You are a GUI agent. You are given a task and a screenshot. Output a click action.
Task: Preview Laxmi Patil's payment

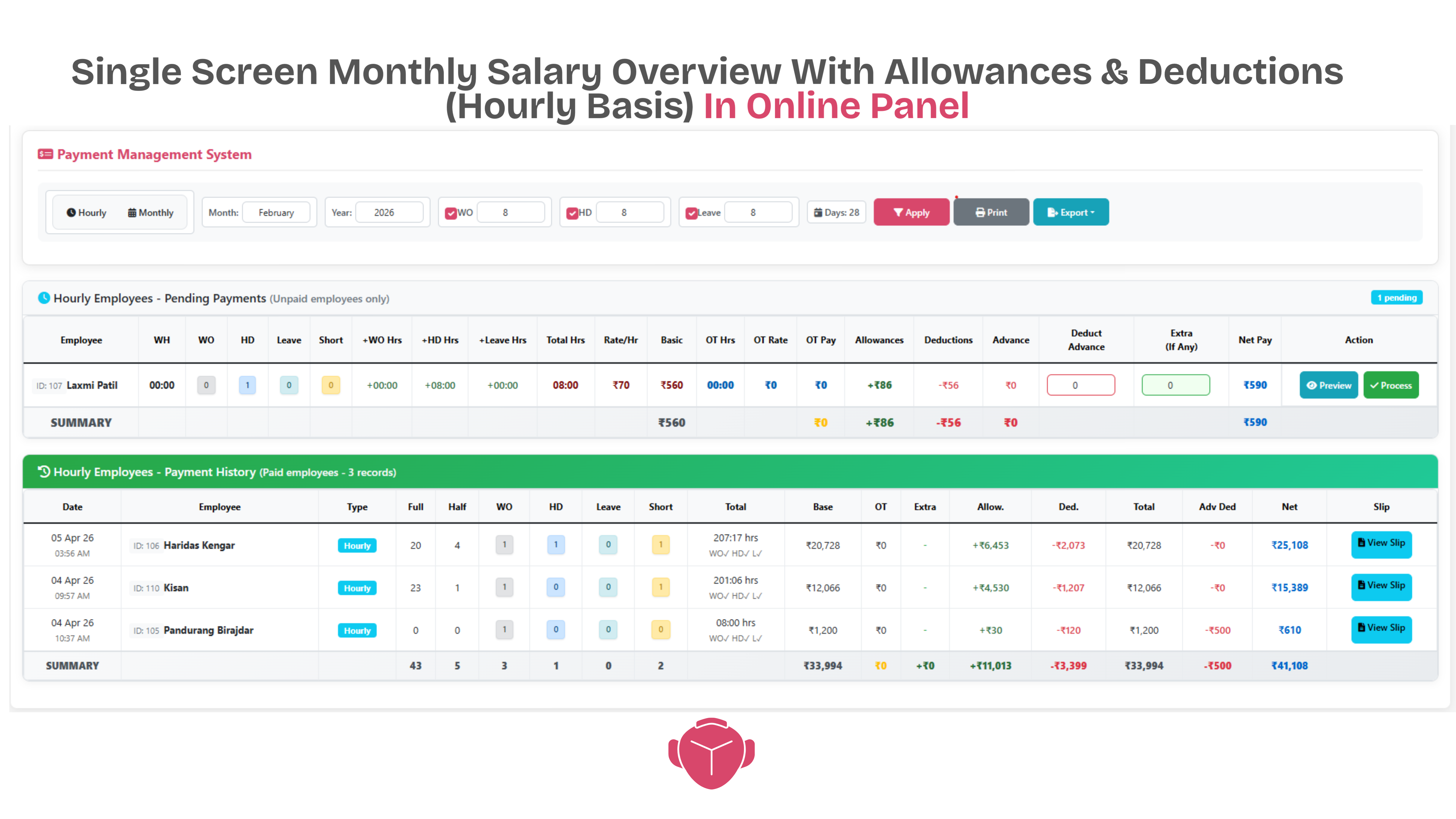1329,385
